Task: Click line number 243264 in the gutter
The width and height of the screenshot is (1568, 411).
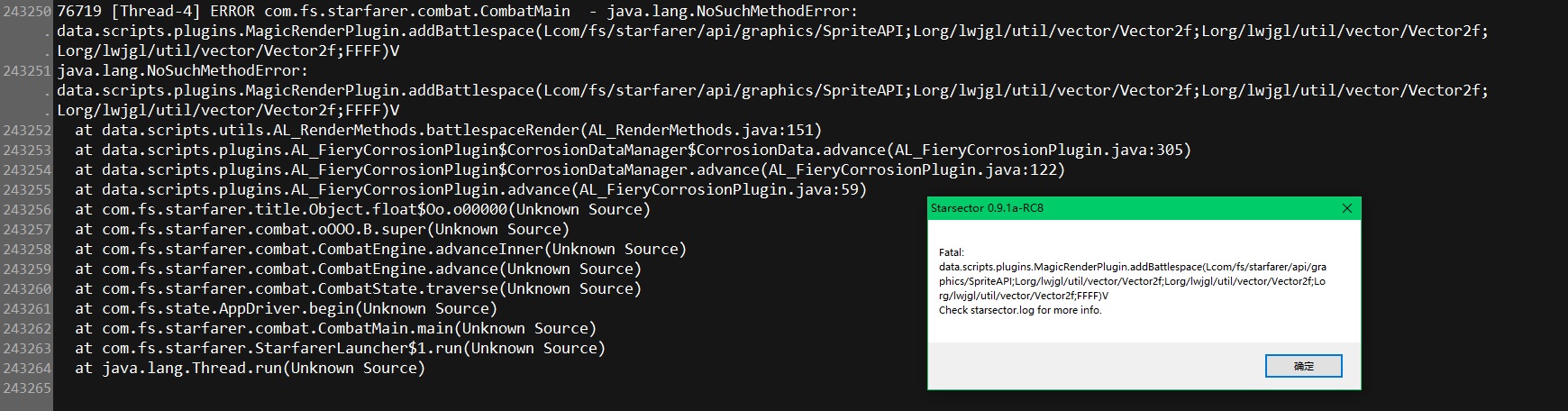Action: (27, 368)
